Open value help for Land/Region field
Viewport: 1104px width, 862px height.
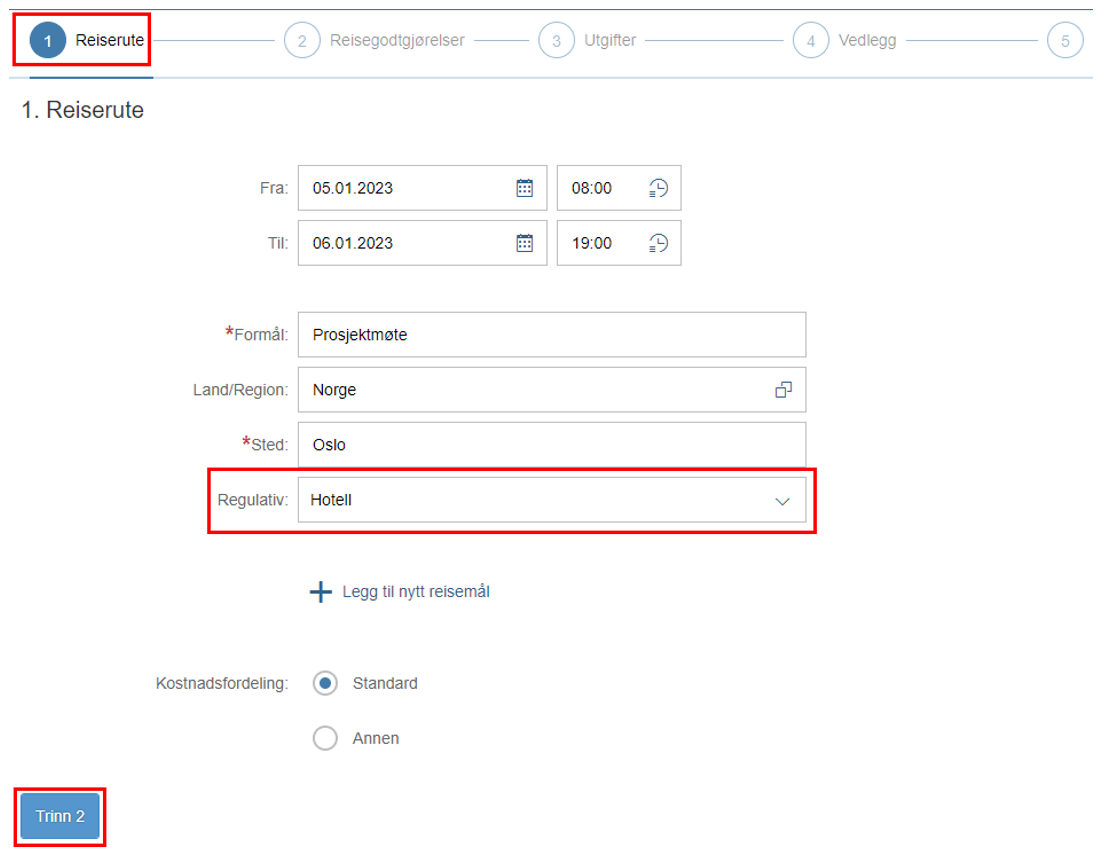tap(783, 389)
